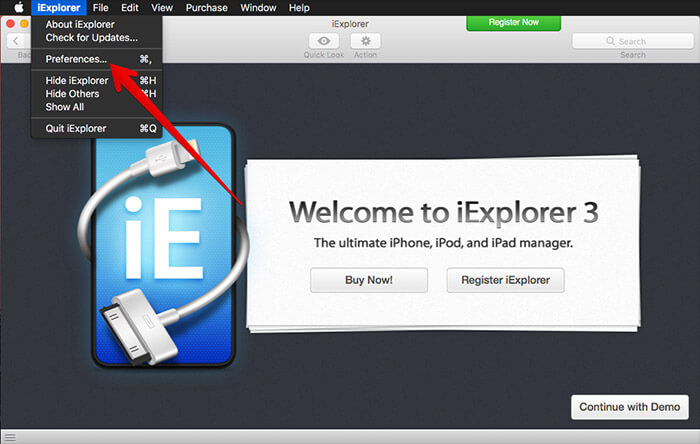This screenshot has height=444, width=700.
Task: Choose Check for Updates...
Action: pyautogui.click(x=96, y=38)
